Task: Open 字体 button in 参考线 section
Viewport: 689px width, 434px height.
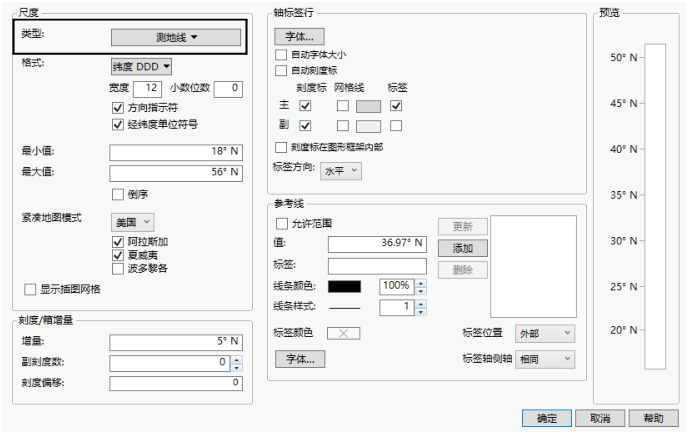Action: click(x=300, y=359)
